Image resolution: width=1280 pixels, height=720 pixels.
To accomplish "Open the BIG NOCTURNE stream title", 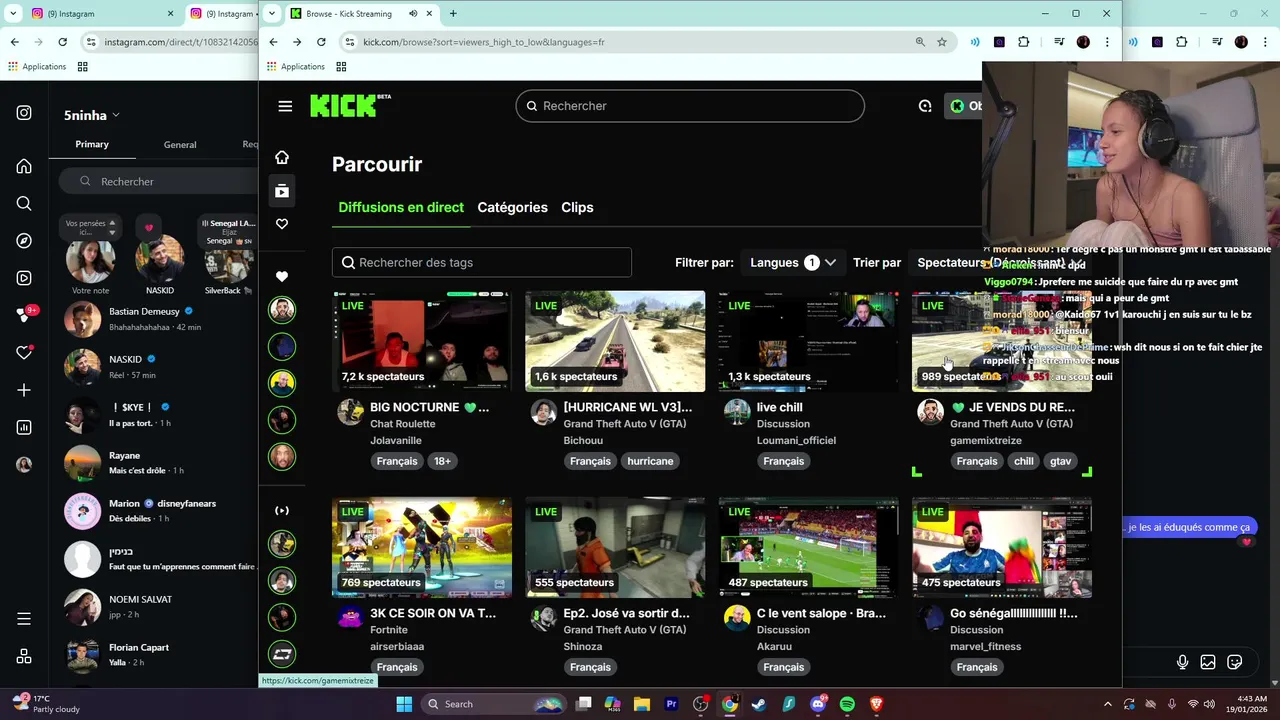I will click(x=430, y=407).
